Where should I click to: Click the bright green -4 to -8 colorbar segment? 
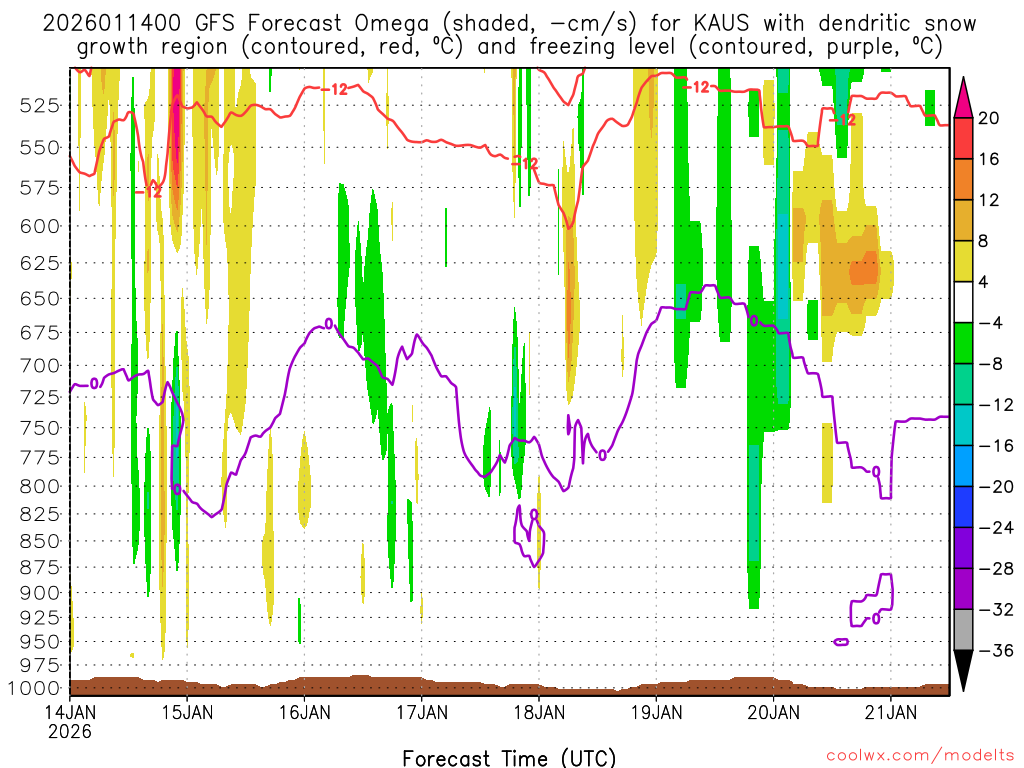coord(963,344)
